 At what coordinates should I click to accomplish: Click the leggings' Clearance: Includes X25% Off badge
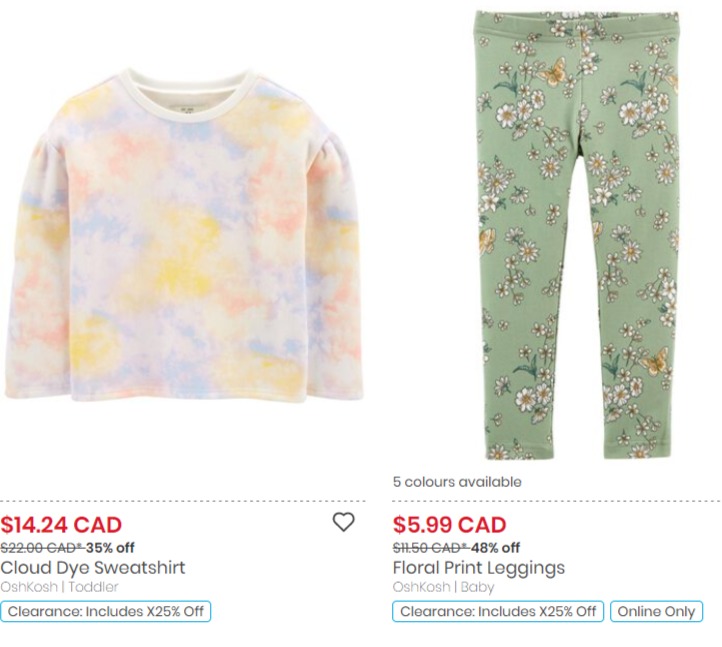click(x=498, y=612)
